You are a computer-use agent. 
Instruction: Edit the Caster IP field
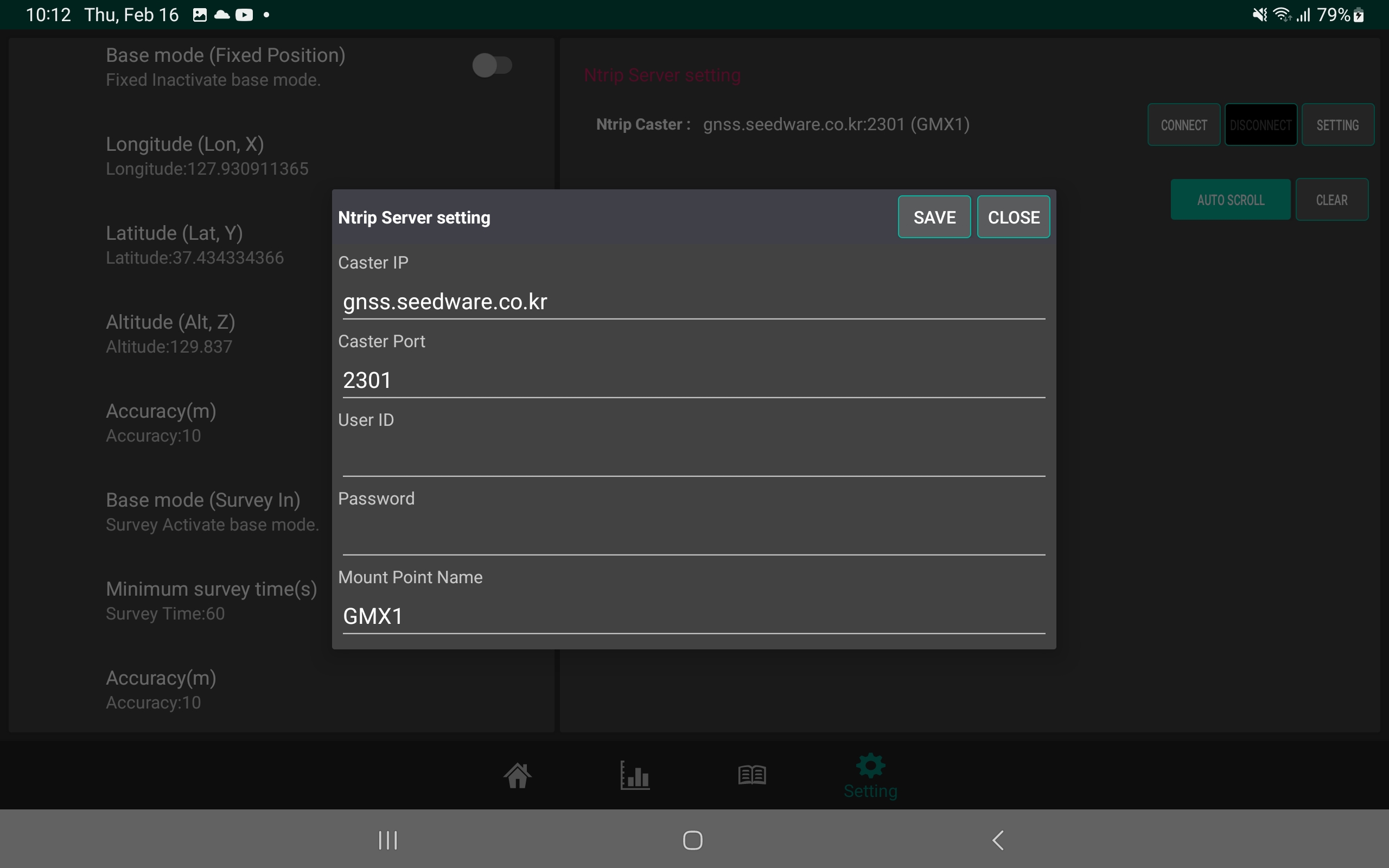pos(694,302)
